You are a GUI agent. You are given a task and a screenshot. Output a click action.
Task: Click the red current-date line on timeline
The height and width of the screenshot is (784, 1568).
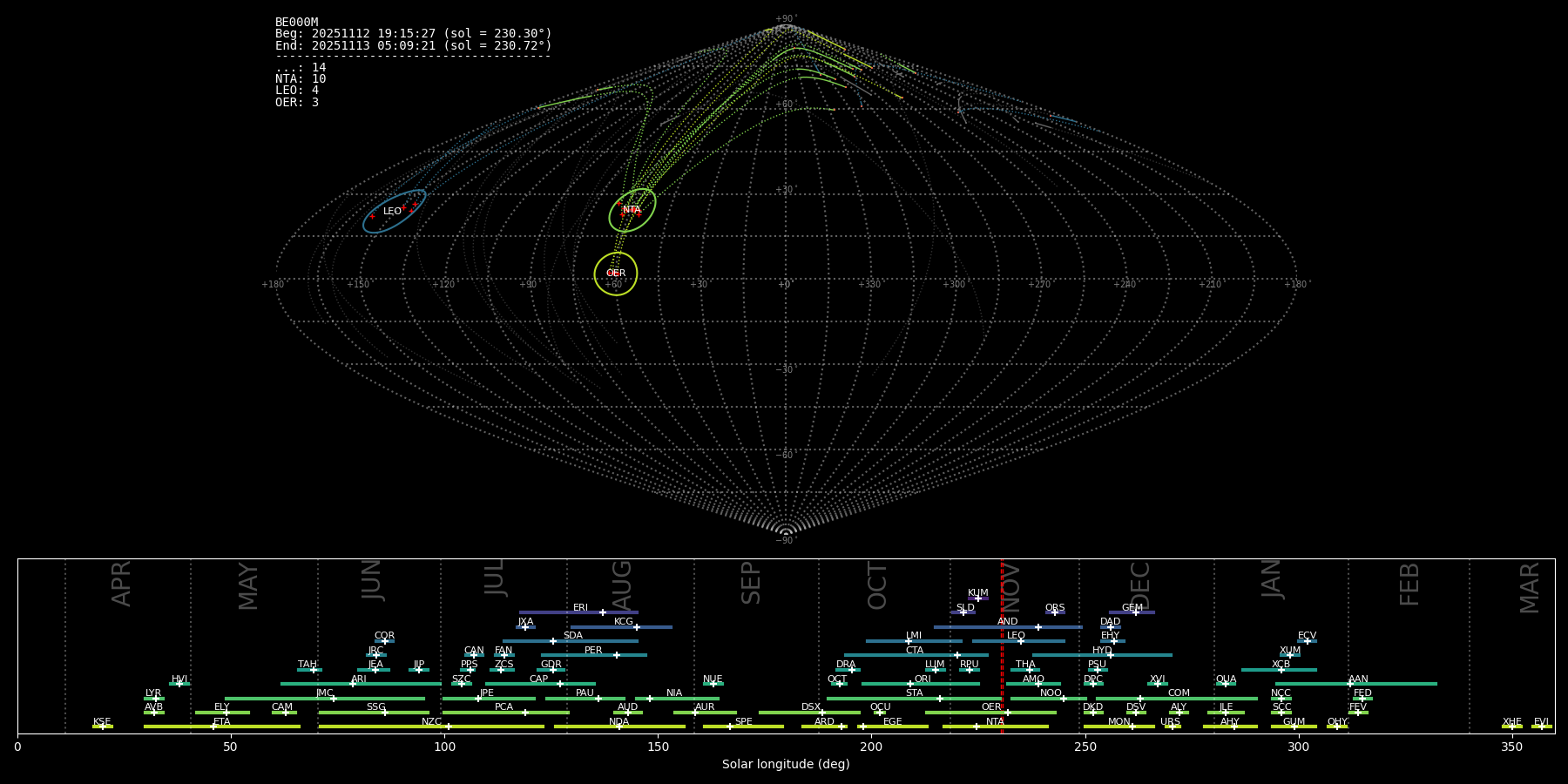pyautogui.click(x=1002, y=645)
